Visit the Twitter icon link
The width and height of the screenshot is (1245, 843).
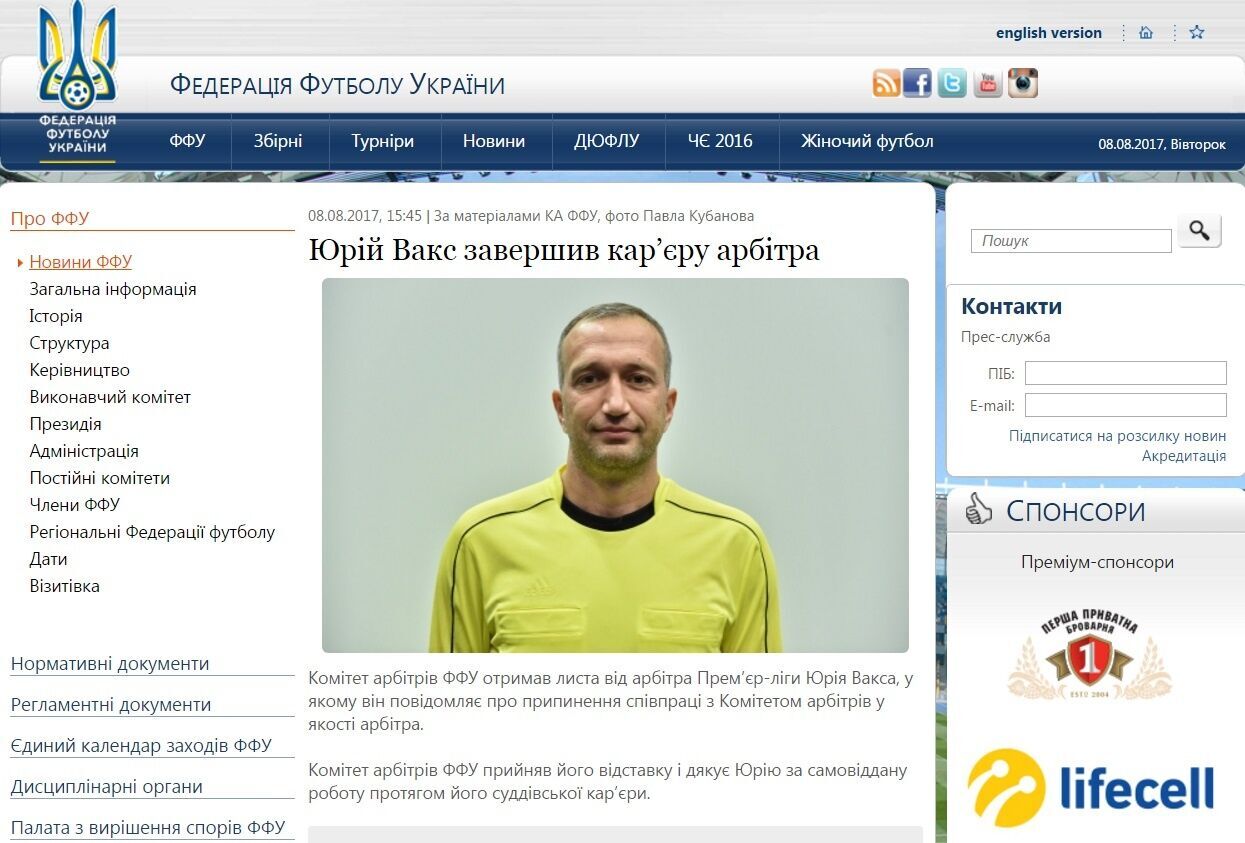[x=952, y=83]
